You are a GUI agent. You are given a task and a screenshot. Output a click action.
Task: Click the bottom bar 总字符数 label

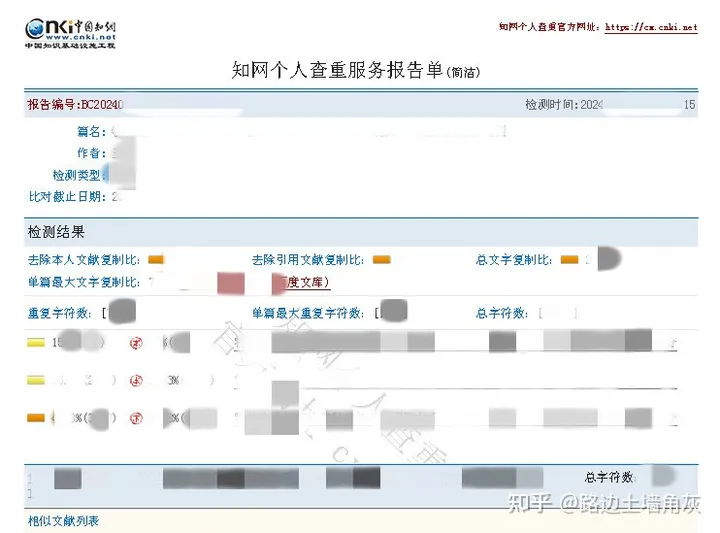click(x=609, y=477)
